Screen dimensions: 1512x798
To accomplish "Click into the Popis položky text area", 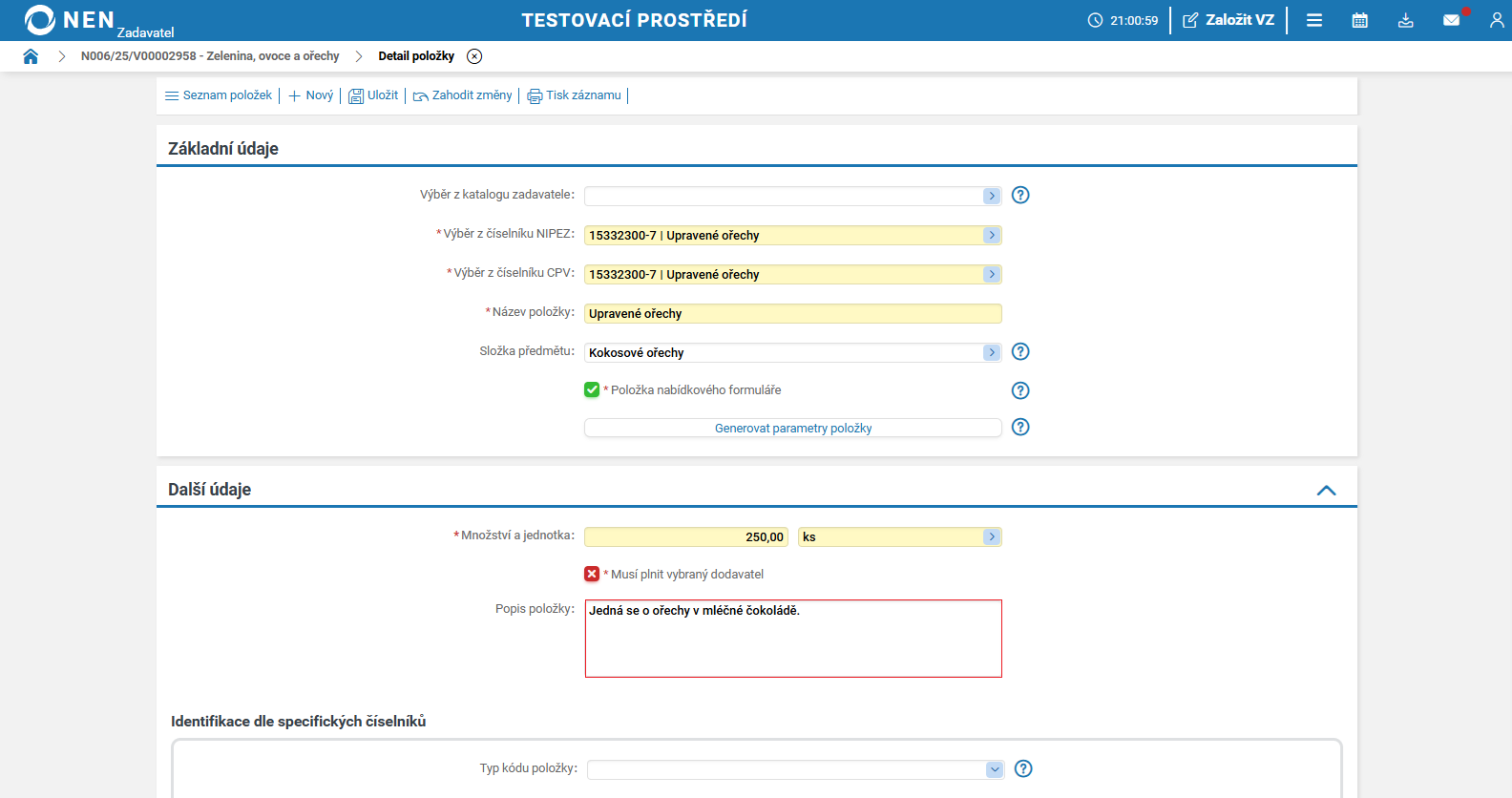I will [x=792, y=639].
